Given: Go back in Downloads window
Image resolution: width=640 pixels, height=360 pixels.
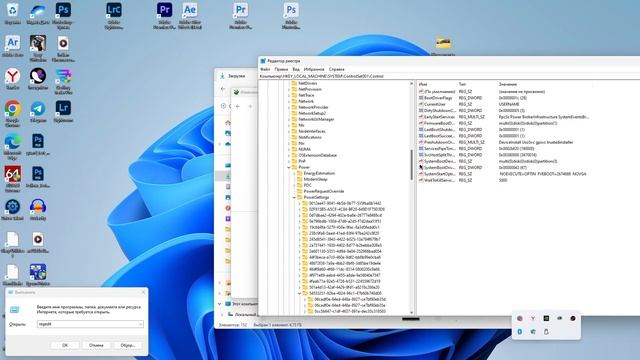Looking at the screenshot, I should [223, 89].
